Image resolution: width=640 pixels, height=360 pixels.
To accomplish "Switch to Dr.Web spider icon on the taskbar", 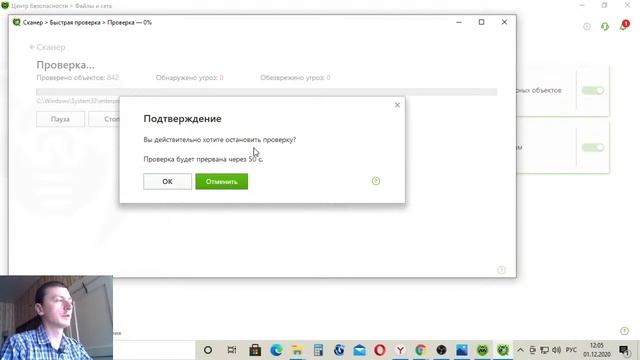I will tap(503, 350).
